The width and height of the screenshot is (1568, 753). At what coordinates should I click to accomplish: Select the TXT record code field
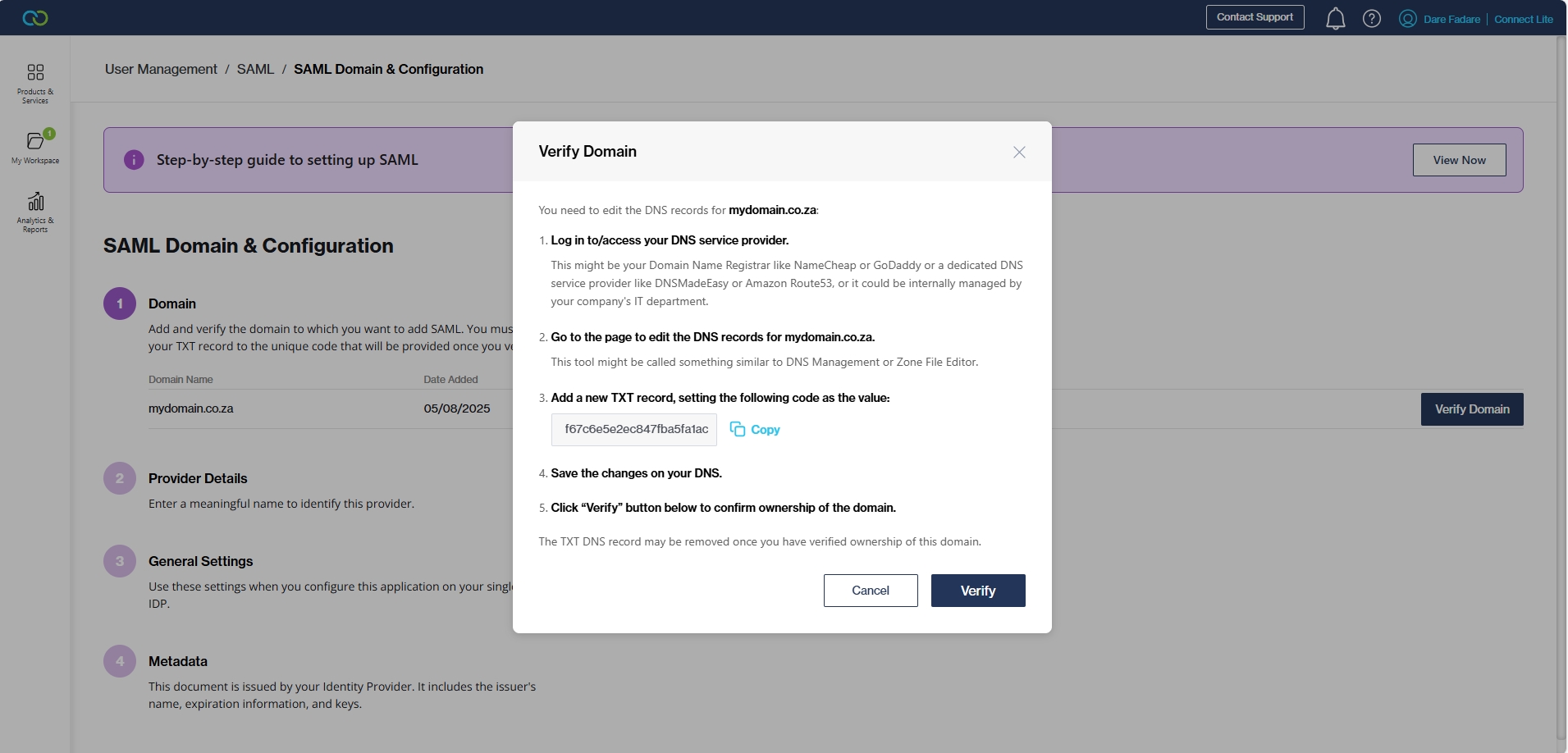pyautogui.click(x=634, y=430)
